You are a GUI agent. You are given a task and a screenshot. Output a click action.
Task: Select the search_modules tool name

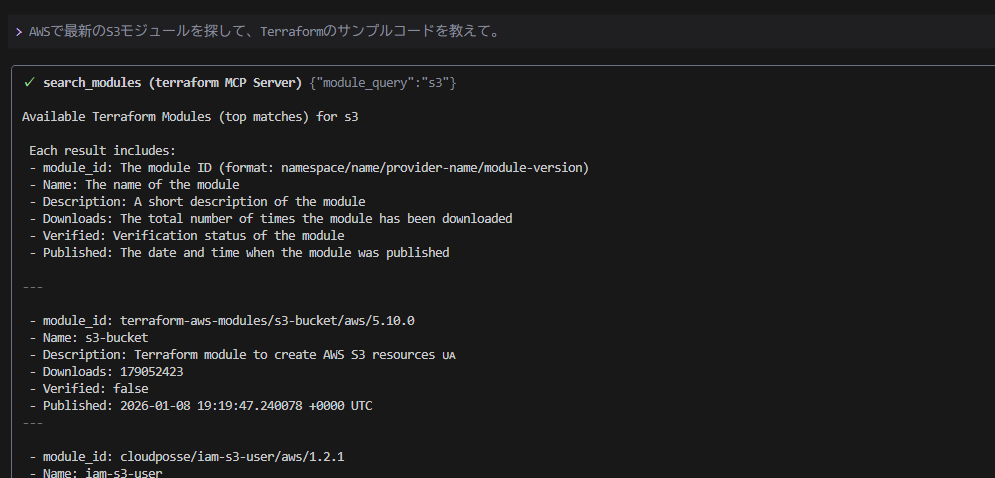pos(92,83)
